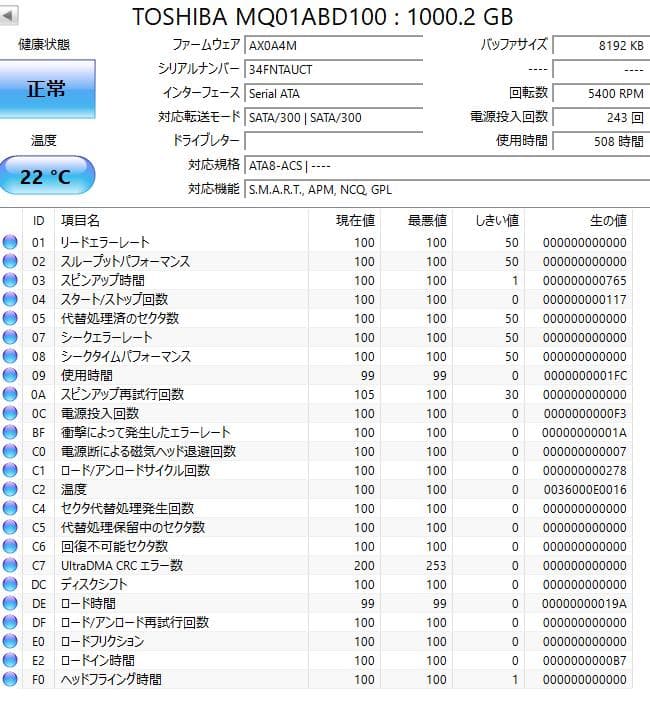This screenshot has height=724, width=650.
Task: Click the transfer mode field SATA/300
Action: (x=333, y=118)
